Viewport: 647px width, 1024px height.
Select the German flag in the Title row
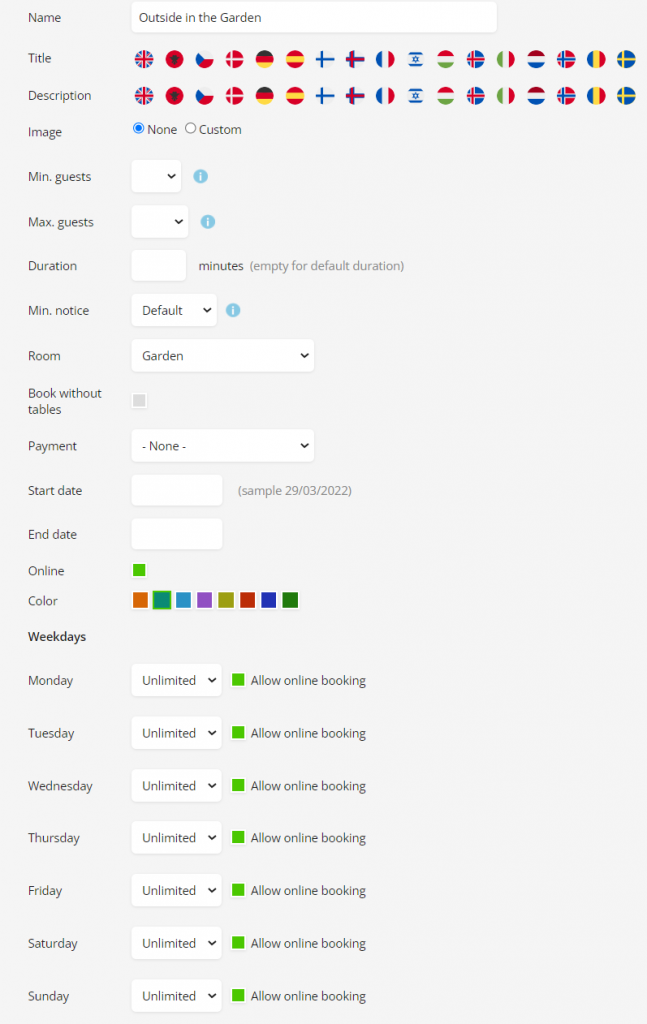tap(264, 59)
